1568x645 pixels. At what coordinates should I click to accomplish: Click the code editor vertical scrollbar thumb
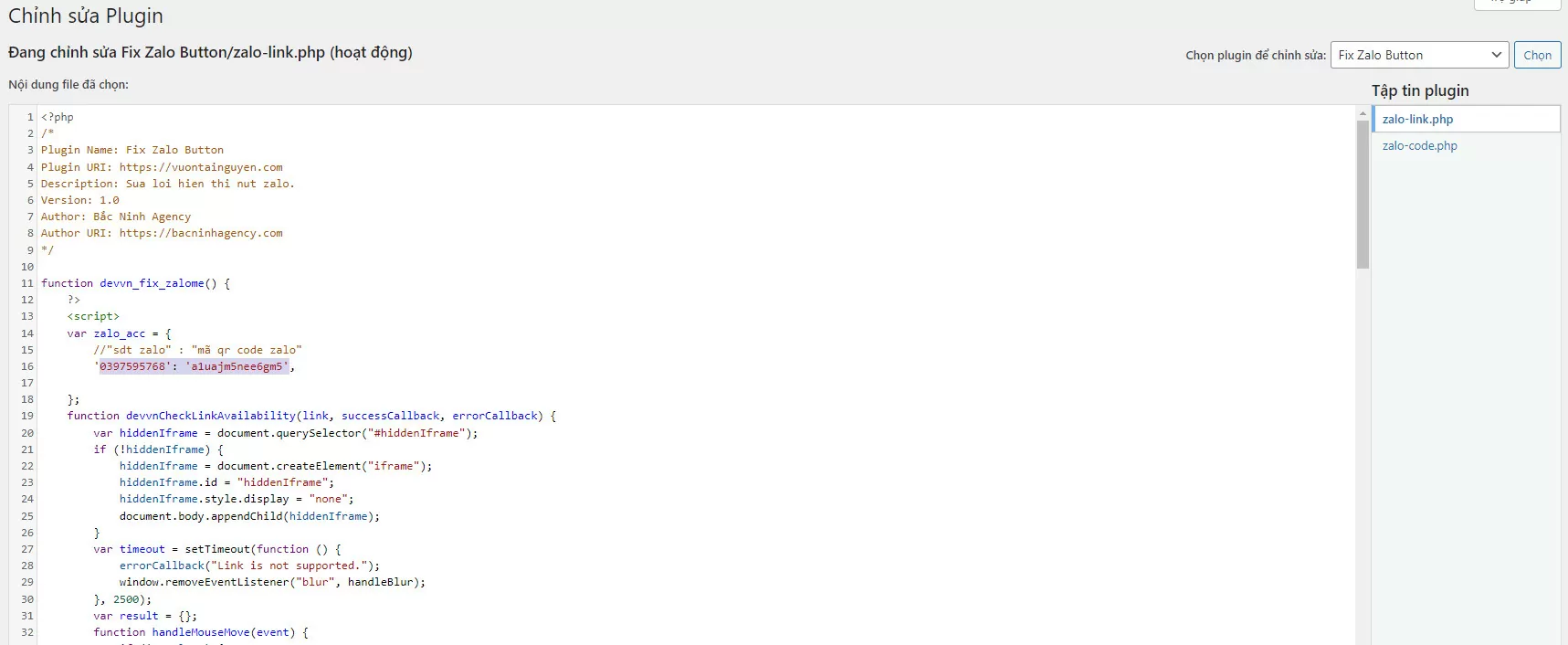1363,195
